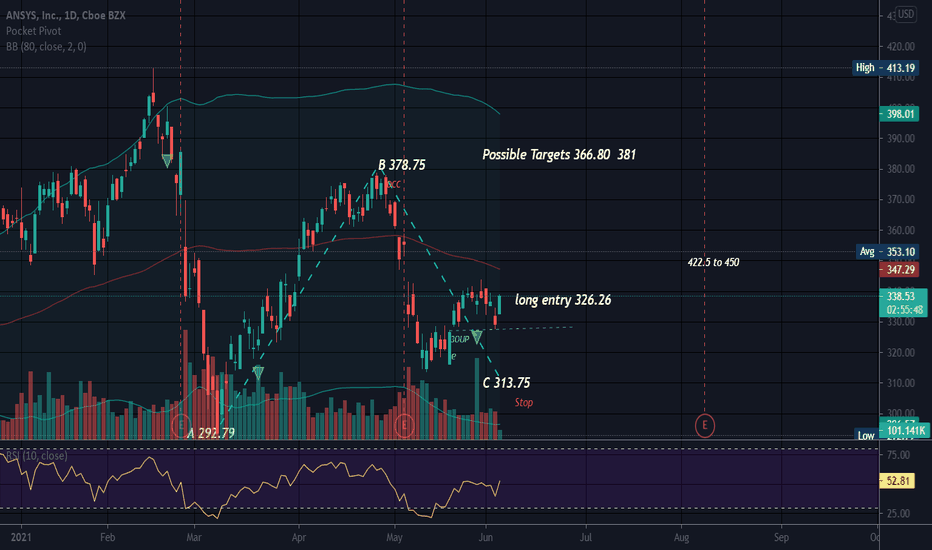Click the pocket pivot triangle near 3OUP label

(x=476, y=337)
